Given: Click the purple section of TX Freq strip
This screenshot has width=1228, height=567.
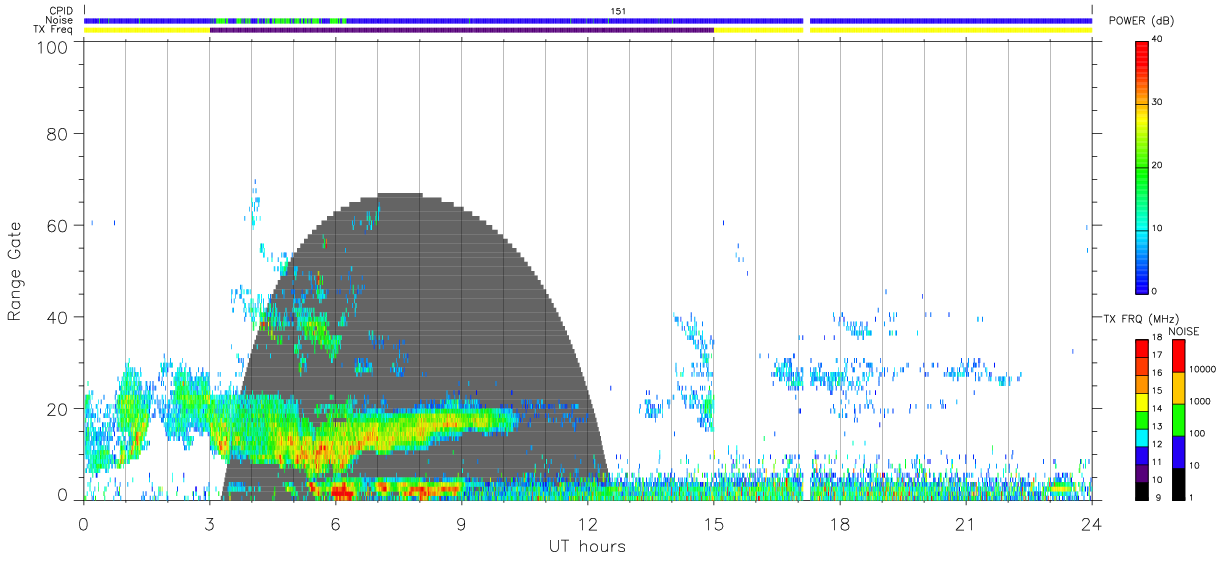Looking at the screenshot, I should click(x=462, y=30).
